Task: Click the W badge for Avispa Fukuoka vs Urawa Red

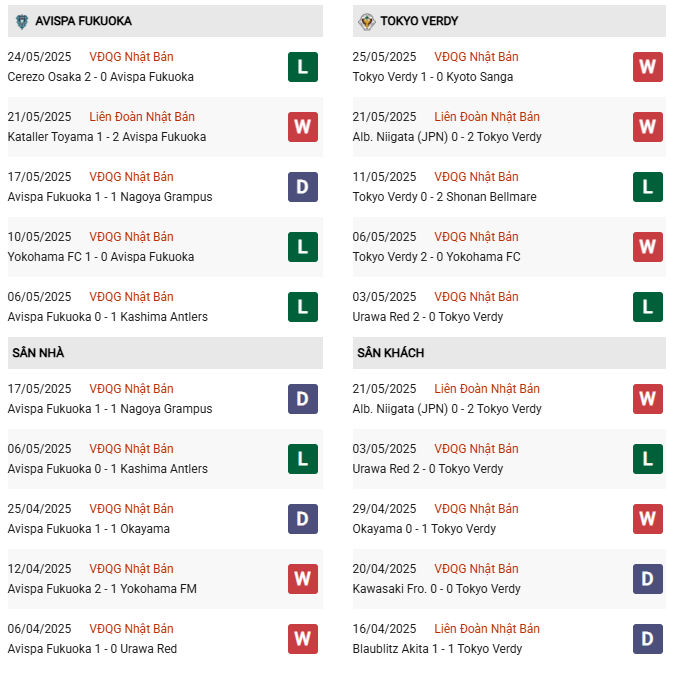Action: tap(303, 639)
